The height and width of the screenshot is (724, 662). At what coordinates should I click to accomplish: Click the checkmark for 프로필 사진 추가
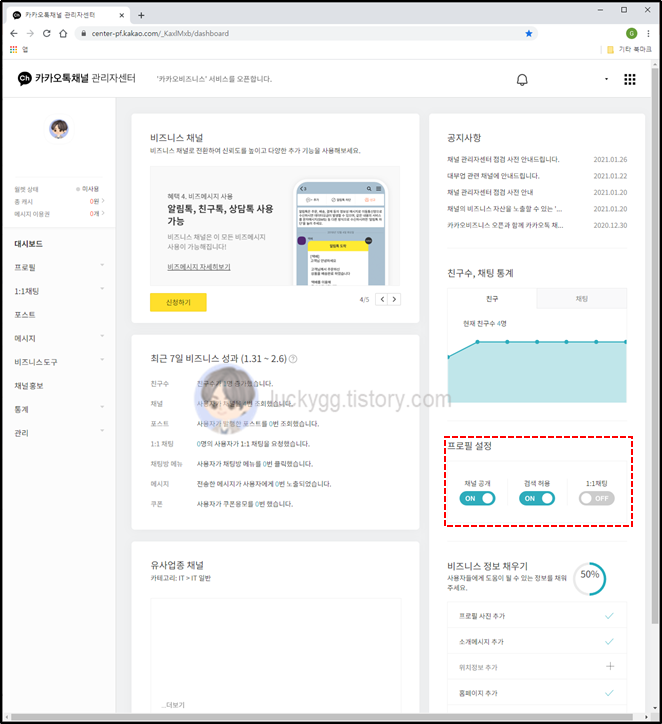(x=609, y=616)
